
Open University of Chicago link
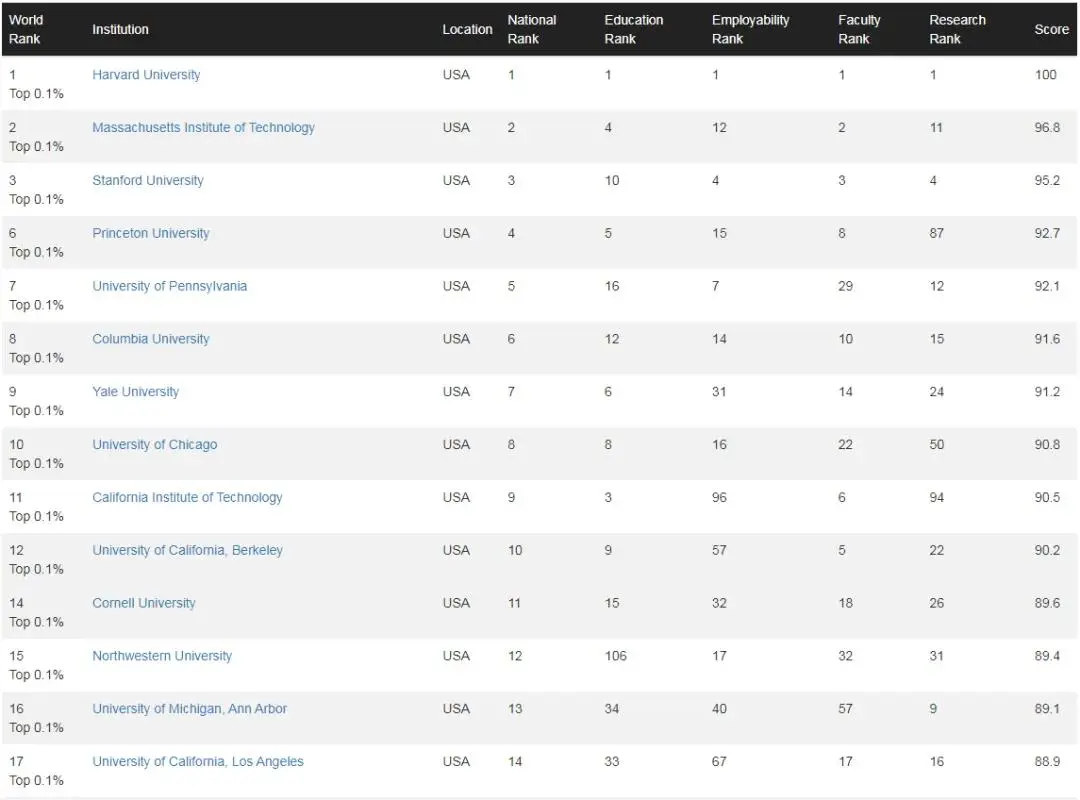pyautogui.click(x=155, y=444)
